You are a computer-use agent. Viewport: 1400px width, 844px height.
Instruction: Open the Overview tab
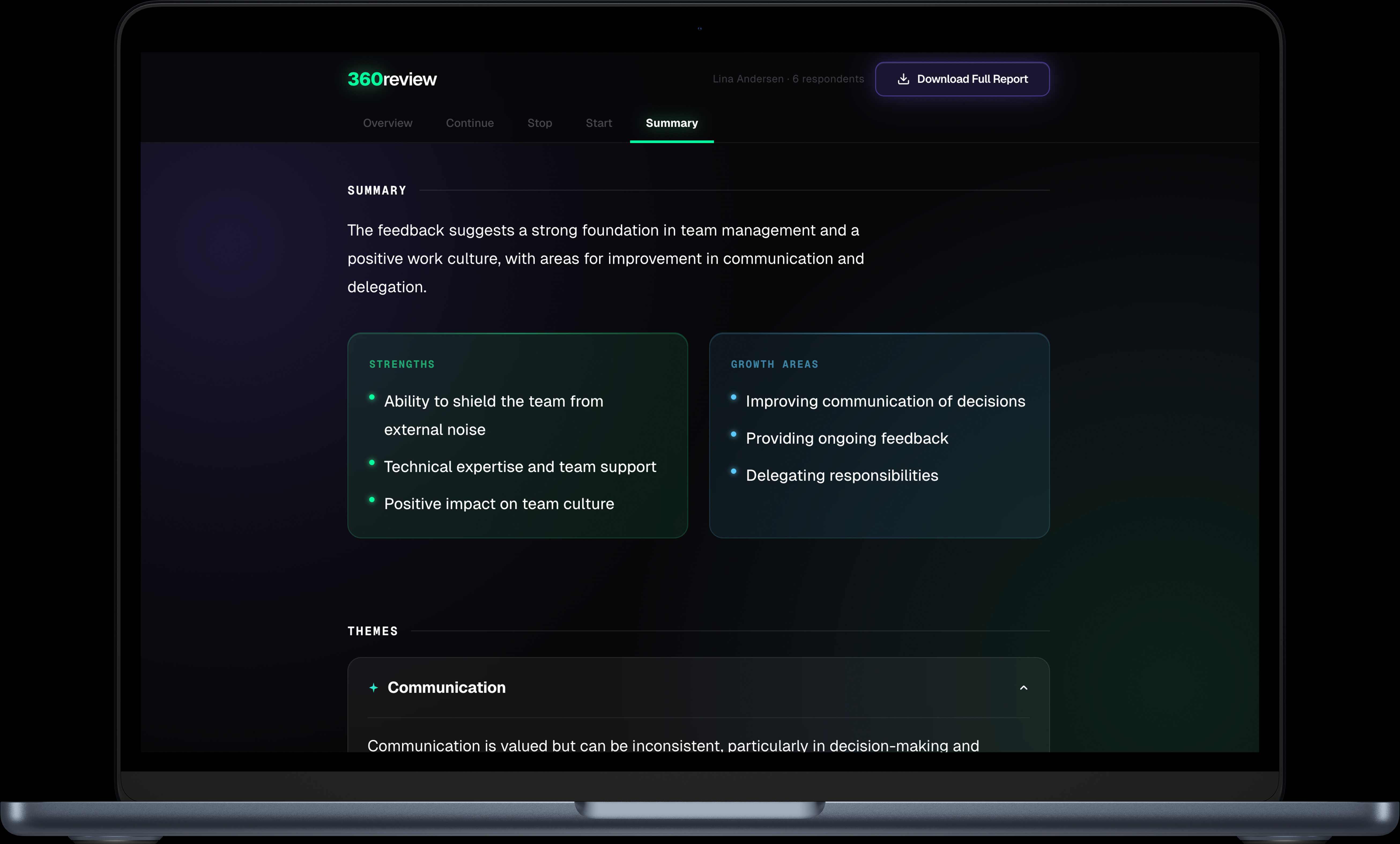tap(388, 123)
